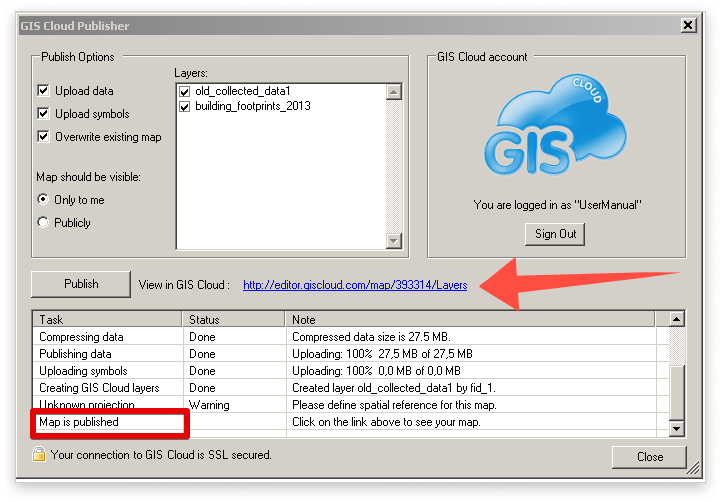Uncheck the old_collected_data1 layer
The width and height of the screenshot is (721, 502).
point(184,91)
